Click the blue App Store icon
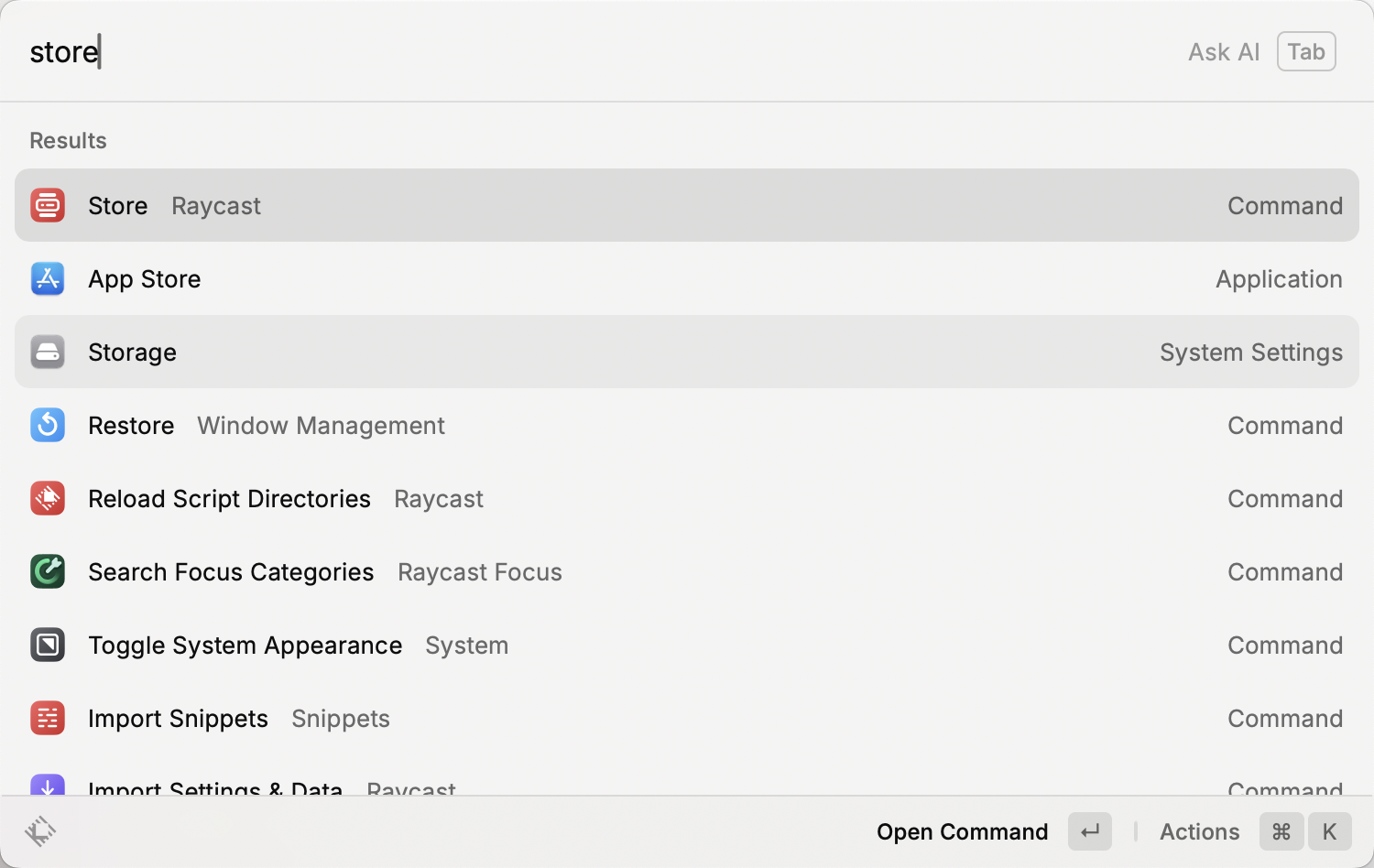The image size is (1374, 868). point(48,278)
